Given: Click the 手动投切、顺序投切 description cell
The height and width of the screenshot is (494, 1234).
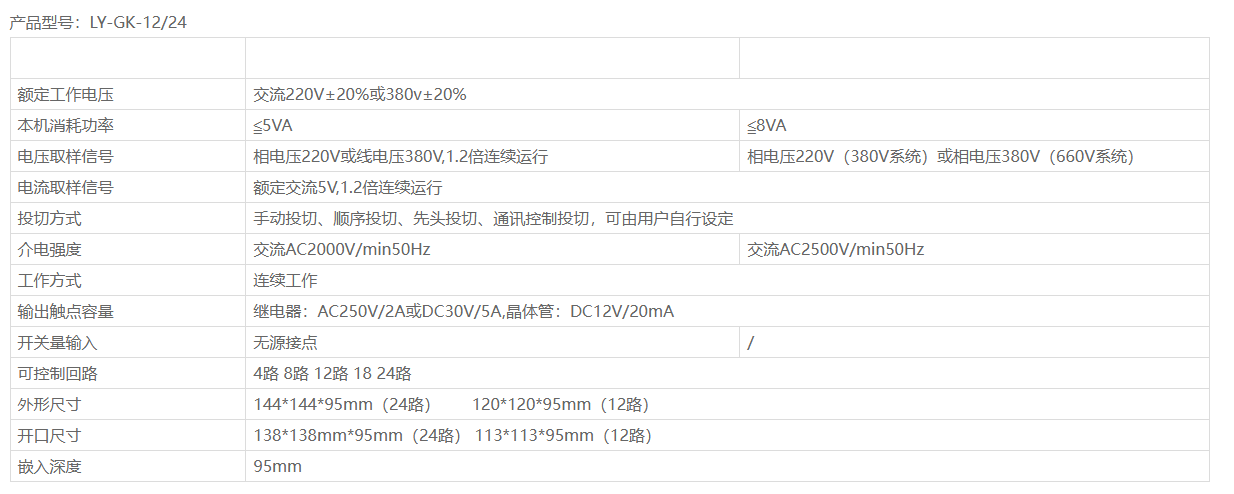Looking at the screenshot, I should 493,219.
